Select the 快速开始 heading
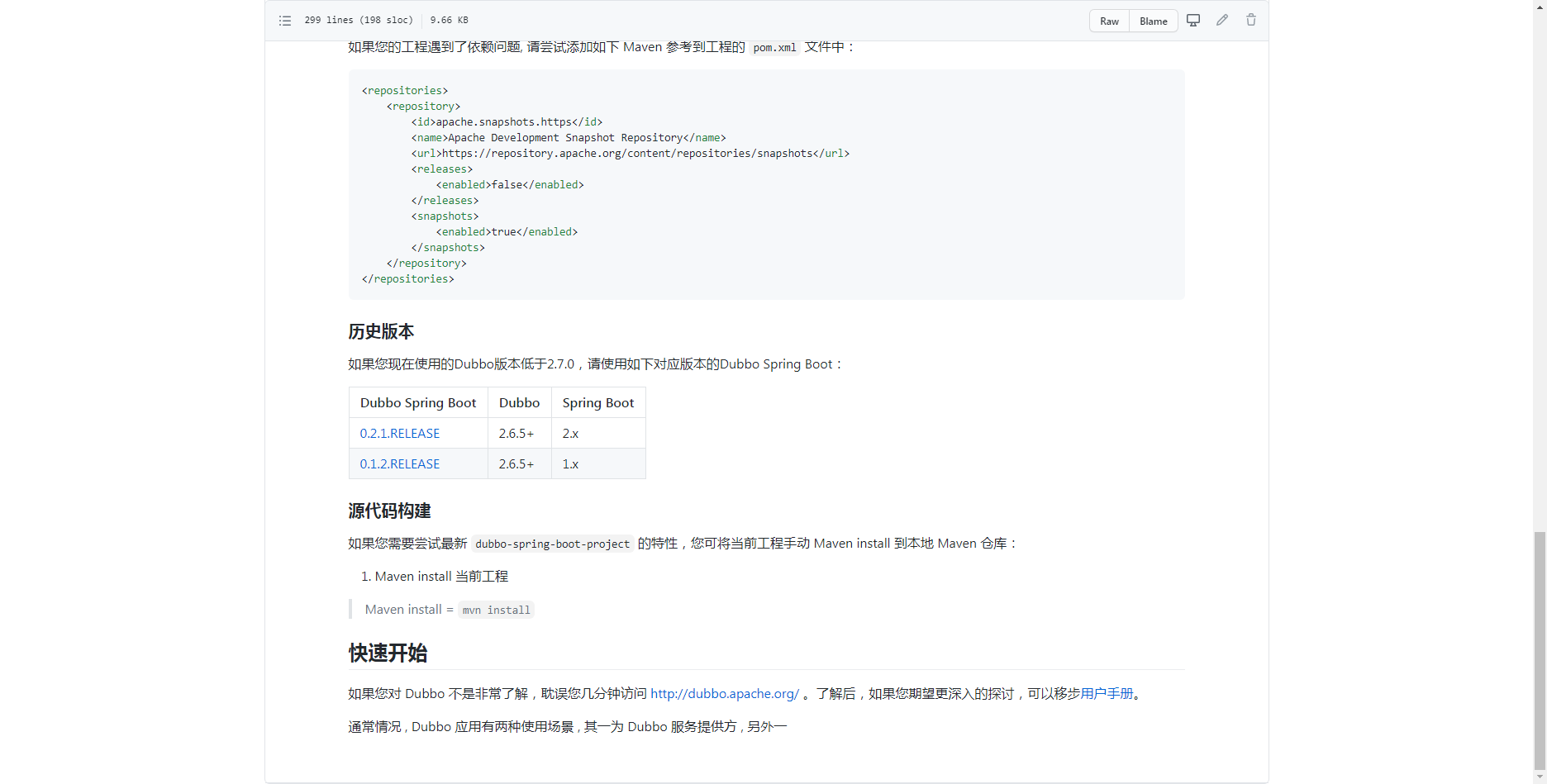1547x784 pixels. pyautogui.click(x=388, y=653)
